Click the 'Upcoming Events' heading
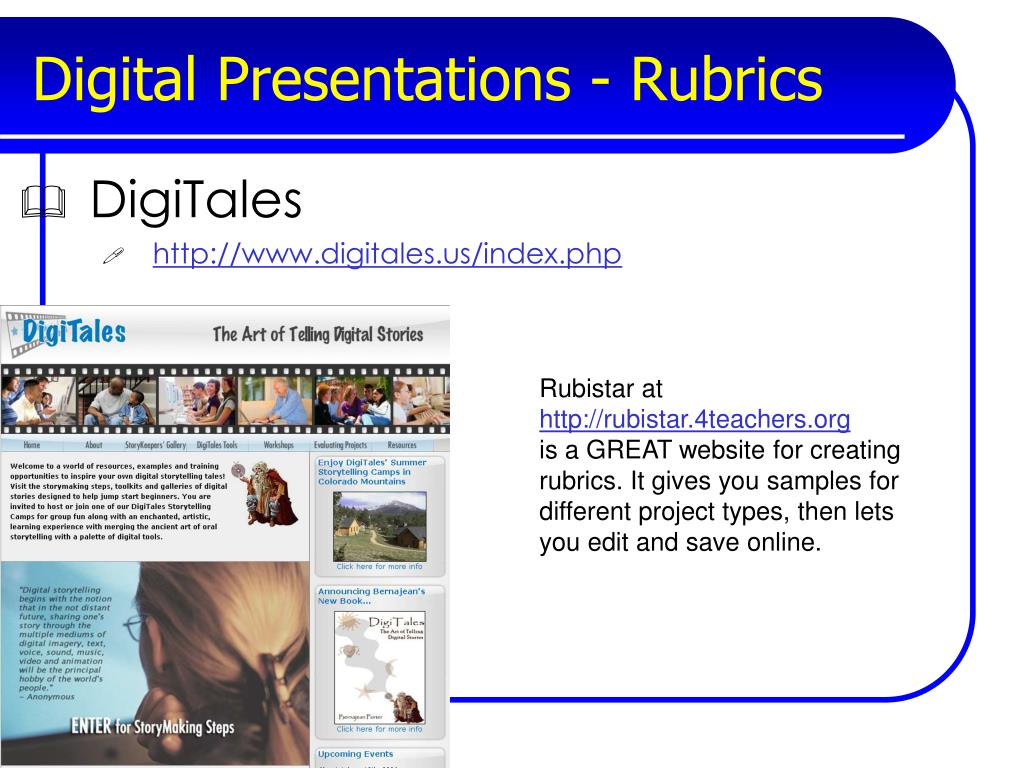 355,754
